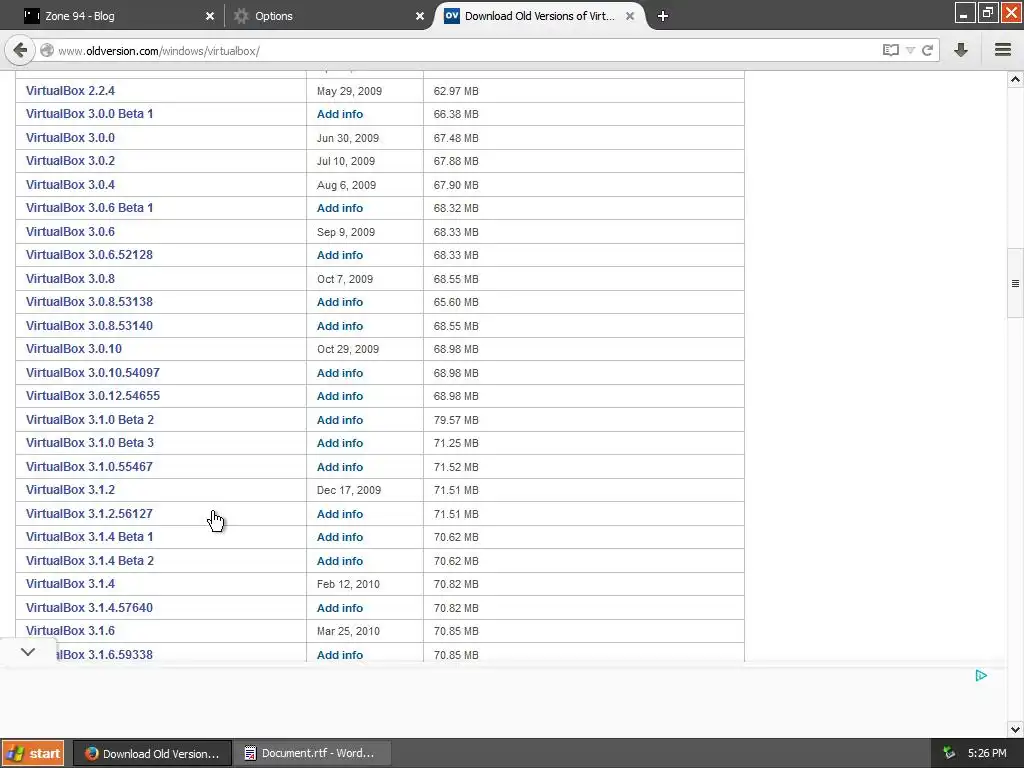This screenshot has height=768, width=1024.
Task: Click the system tray network icon
Action: point(949,753)
